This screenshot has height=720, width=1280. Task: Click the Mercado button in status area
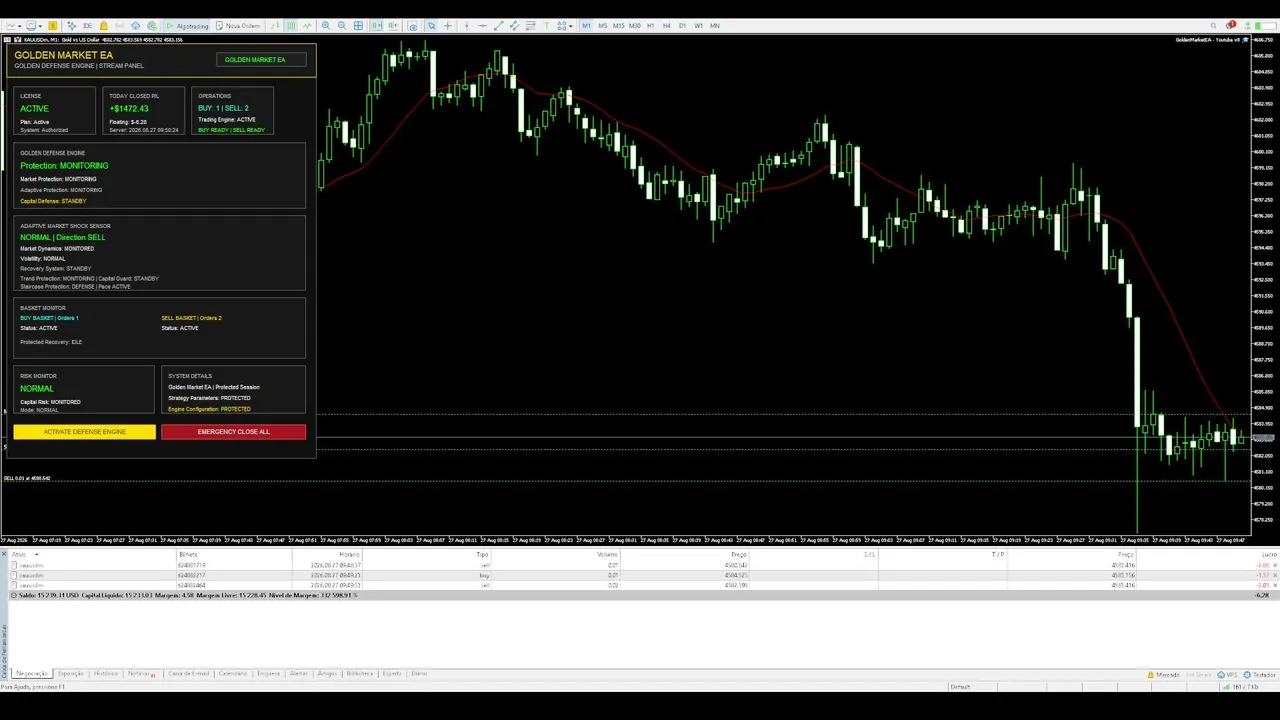1163,675
